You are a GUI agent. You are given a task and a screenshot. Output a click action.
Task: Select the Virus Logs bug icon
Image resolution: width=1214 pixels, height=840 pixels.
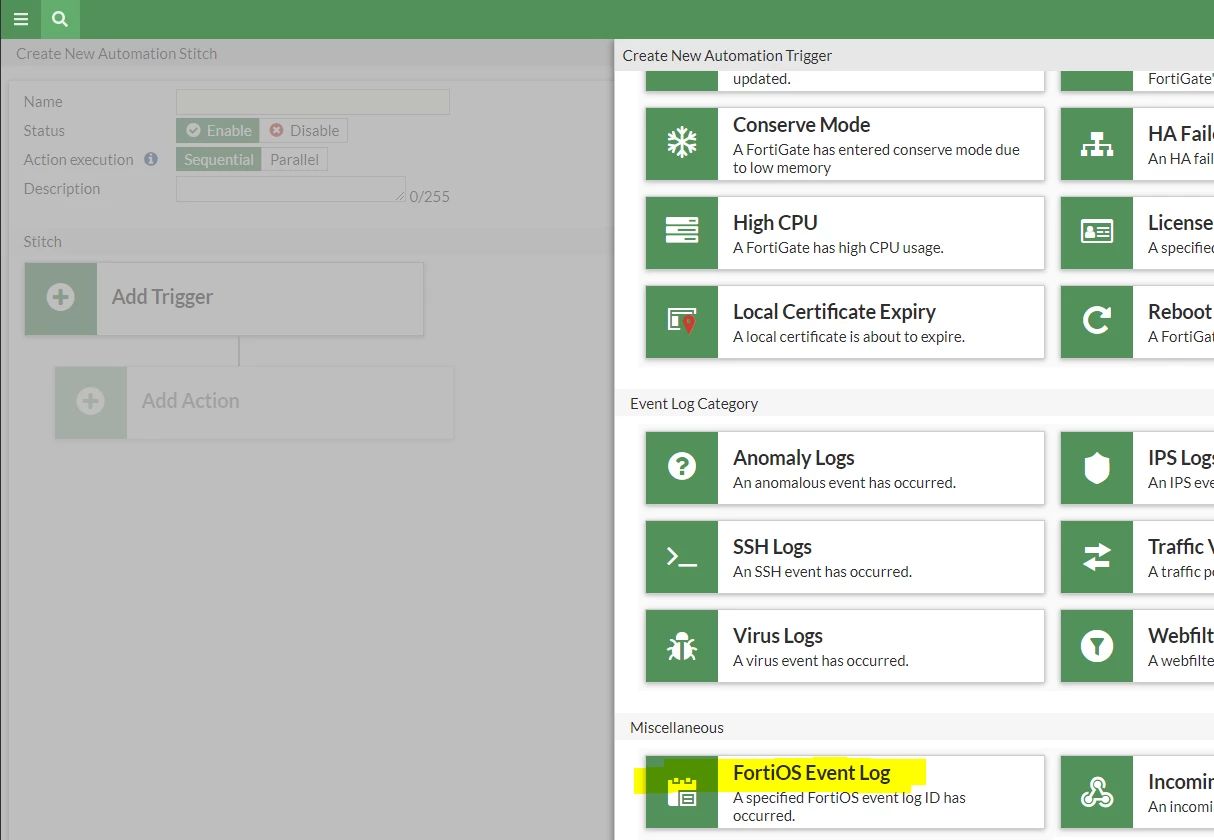point(682,646)
